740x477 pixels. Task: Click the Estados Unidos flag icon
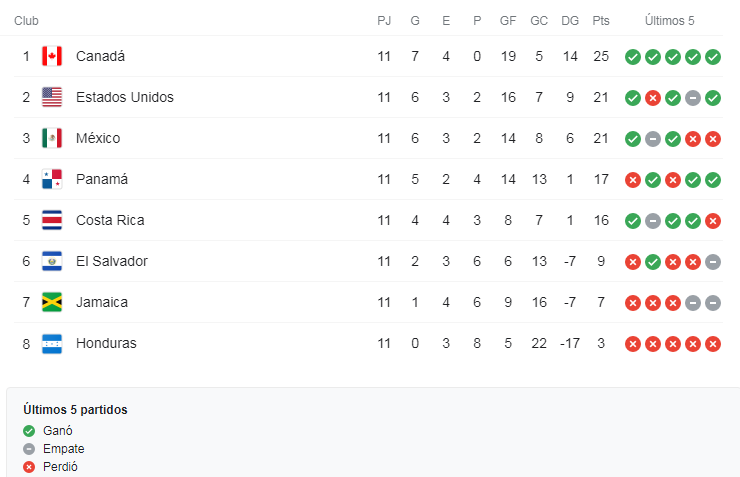pos(52,97)
